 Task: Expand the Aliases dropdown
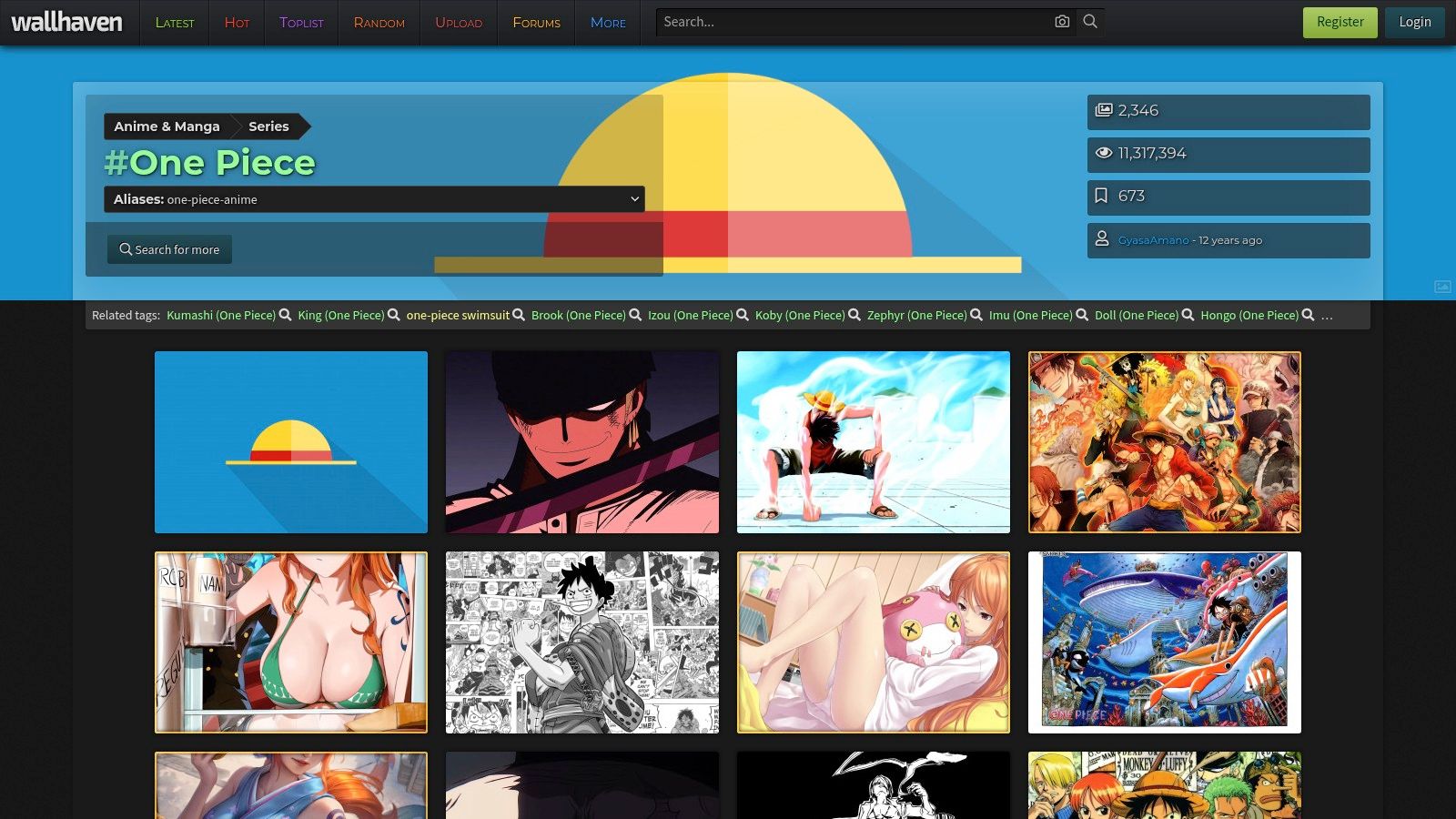pos(374,199)
